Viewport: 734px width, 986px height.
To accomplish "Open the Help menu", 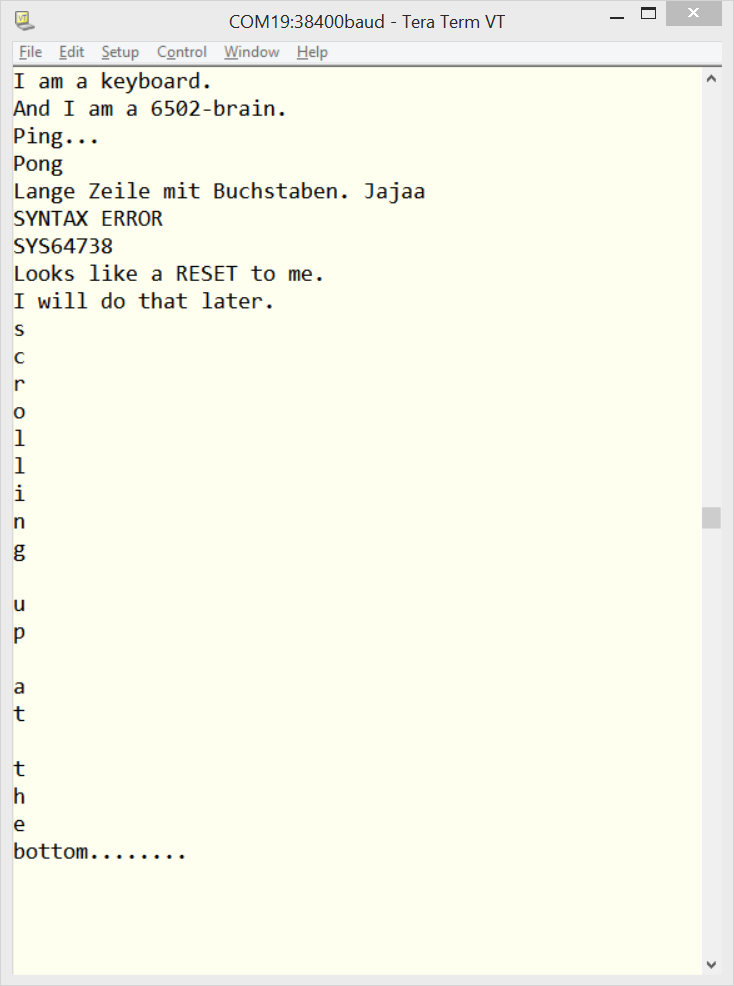I will [312, 52].
